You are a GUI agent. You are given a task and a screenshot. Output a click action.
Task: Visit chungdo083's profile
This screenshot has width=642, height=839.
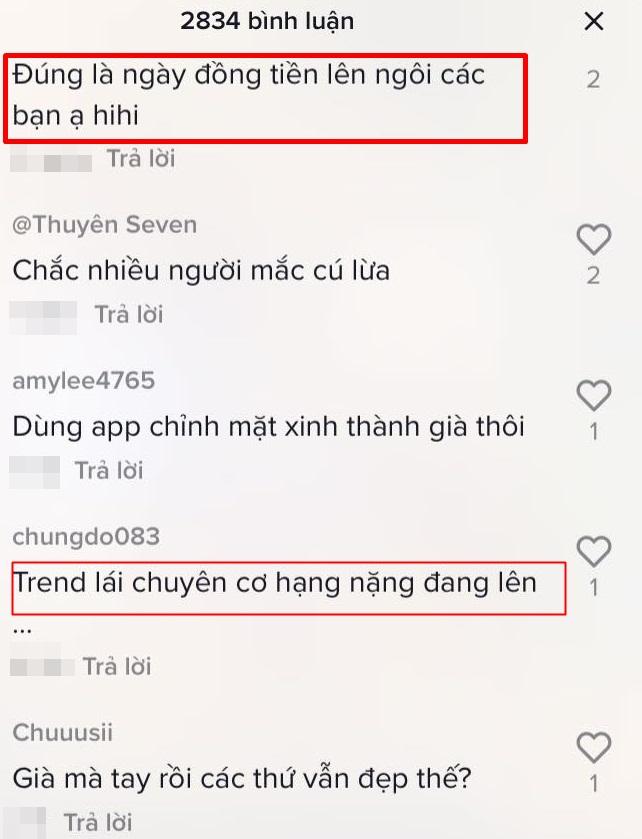pos(86,537)
